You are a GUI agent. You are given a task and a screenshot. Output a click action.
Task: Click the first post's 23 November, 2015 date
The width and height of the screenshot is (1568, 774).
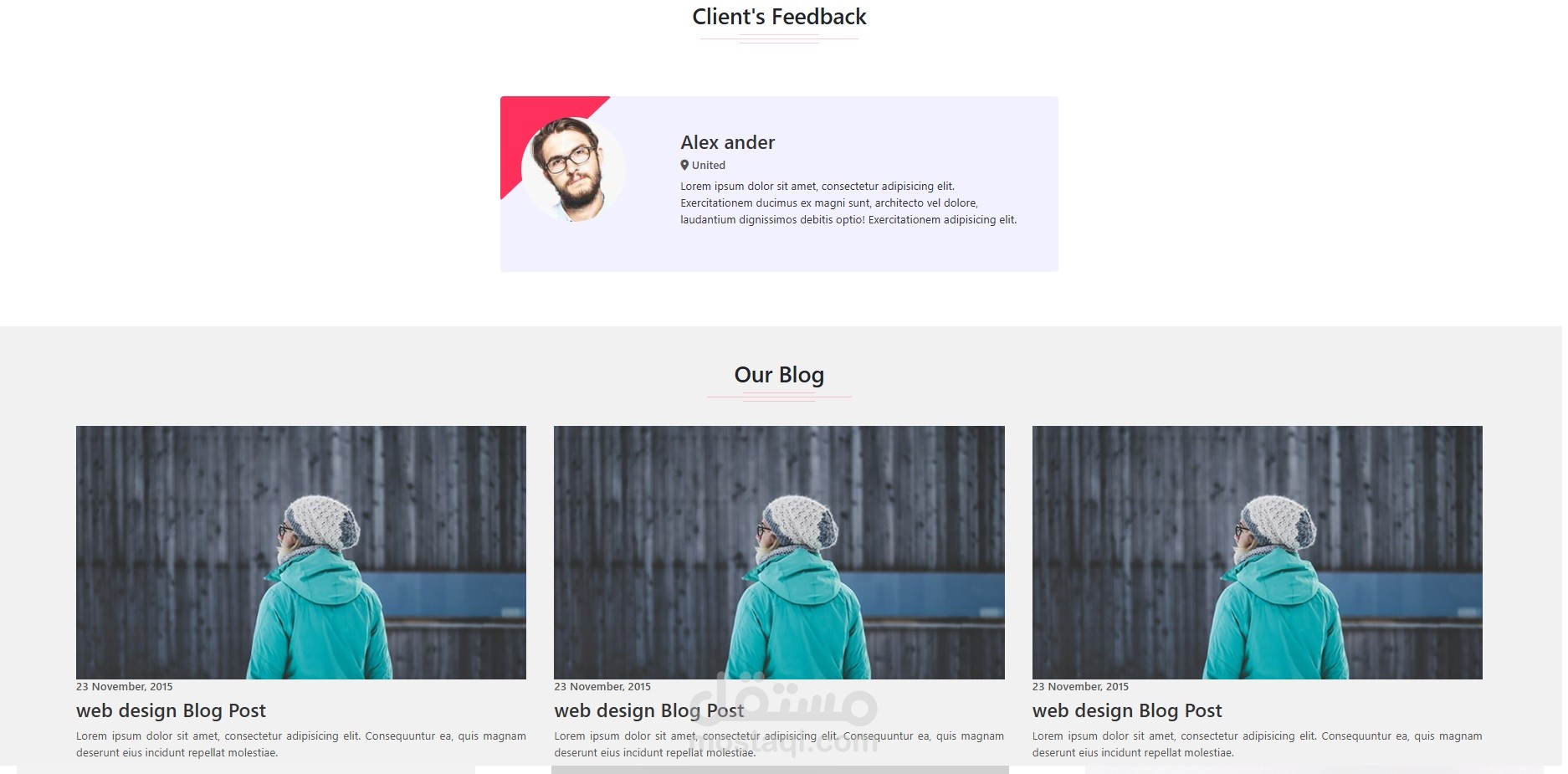(x=125, y=687)
